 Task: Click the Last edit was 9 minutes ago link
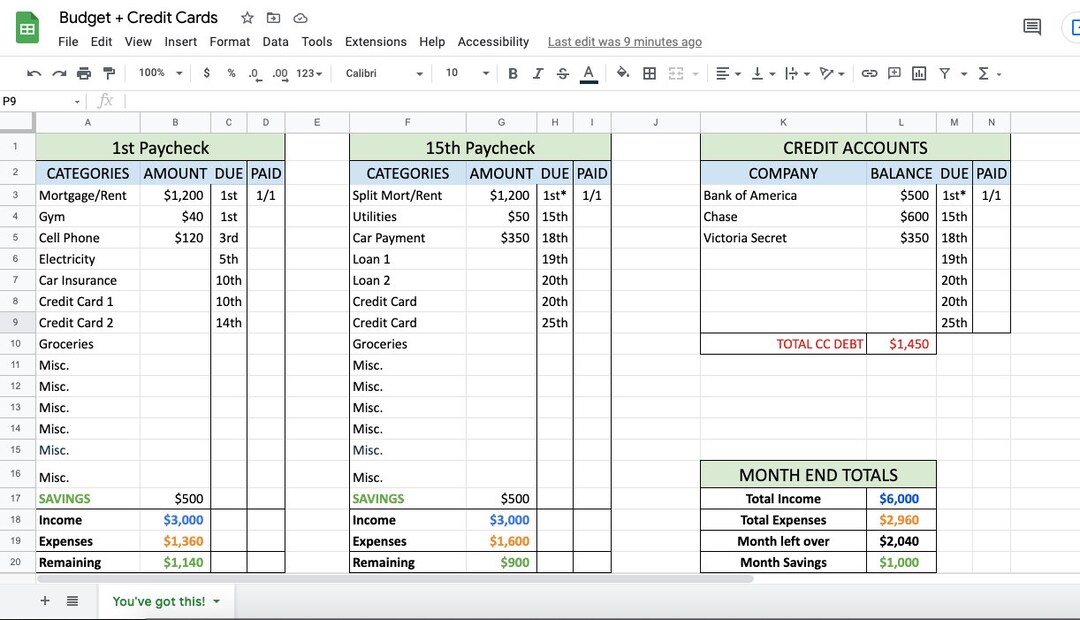[624, 42]
